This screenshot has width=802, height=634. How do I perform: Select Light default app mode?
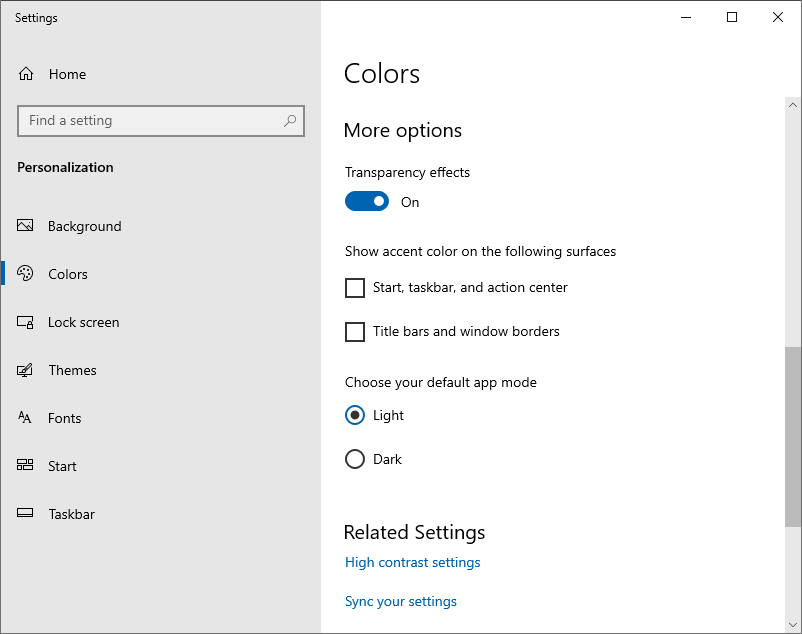click(355, 415)
